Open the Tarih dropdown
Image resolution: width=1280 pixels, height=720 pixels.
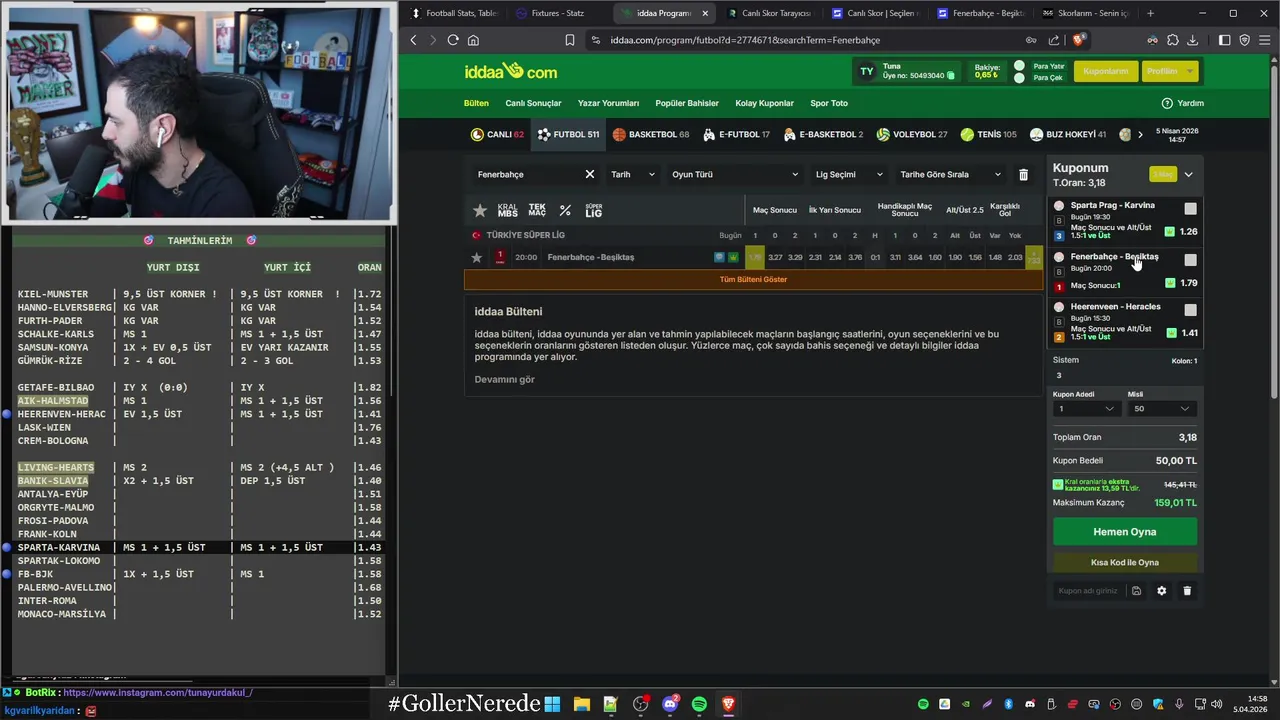[x=632, y=174]
